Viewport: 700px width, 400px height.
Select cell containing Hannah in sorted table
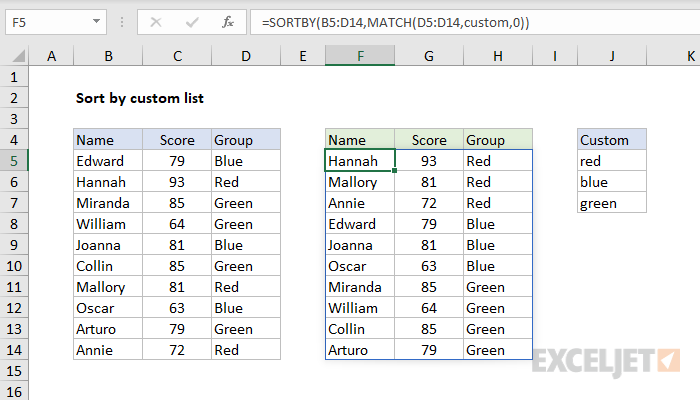pos(359,161)
